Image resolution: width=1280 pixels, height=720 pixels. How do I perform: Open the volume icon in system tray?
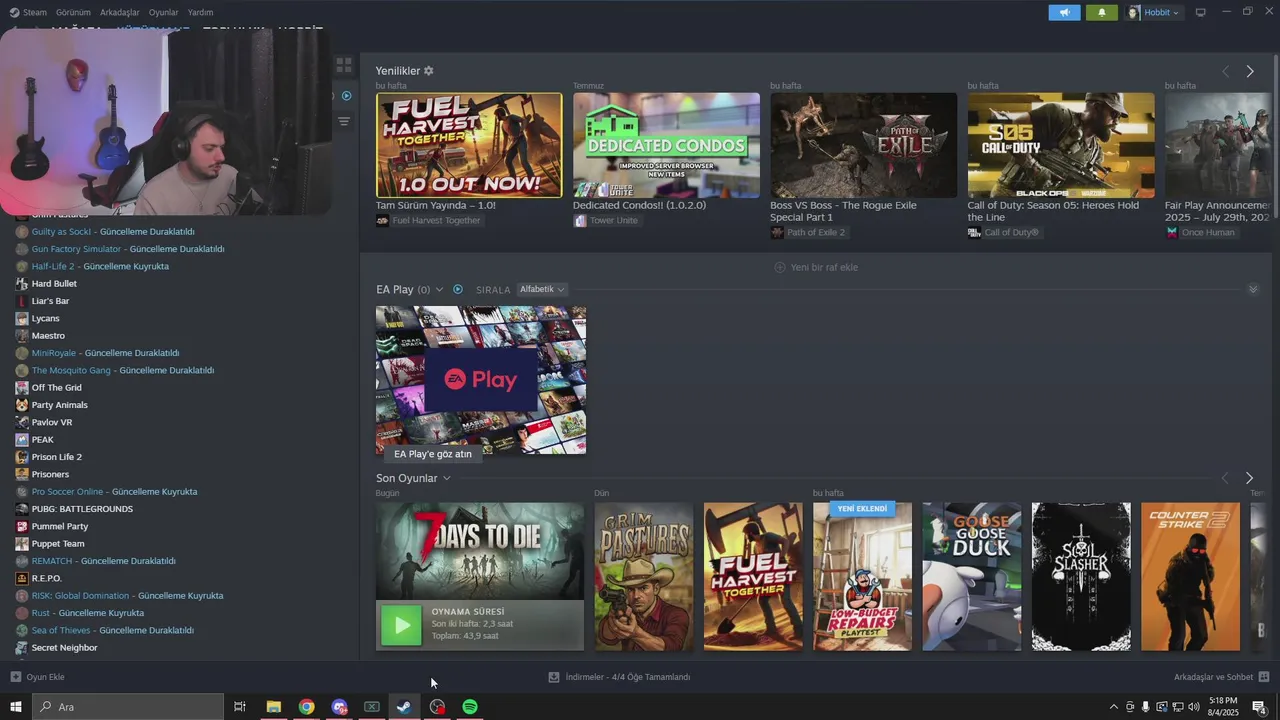pyautogui.click(x=1193, y=707)
